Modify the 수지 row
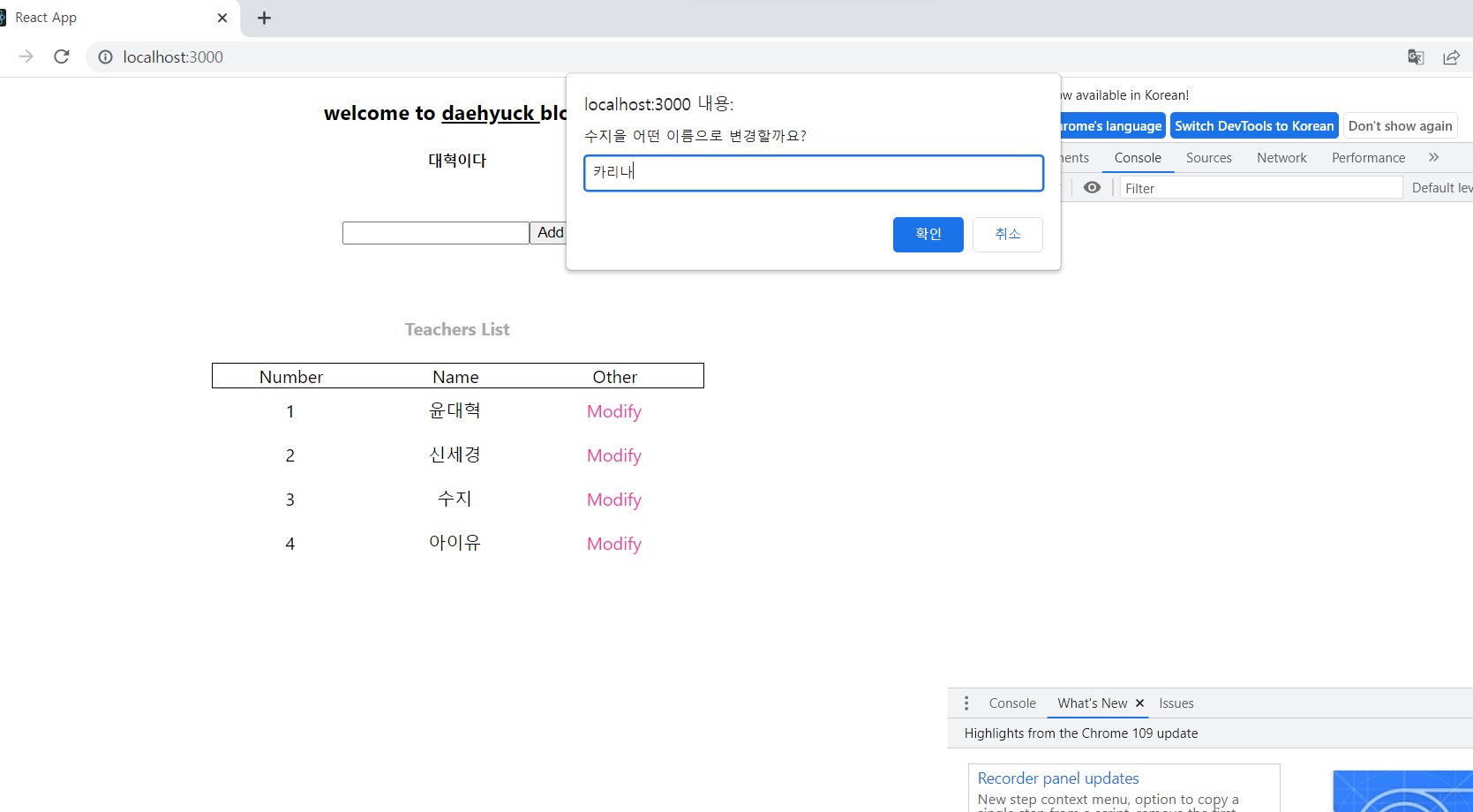The height and width of the screenshot is (812, 1473). click(x=614, y=500)
